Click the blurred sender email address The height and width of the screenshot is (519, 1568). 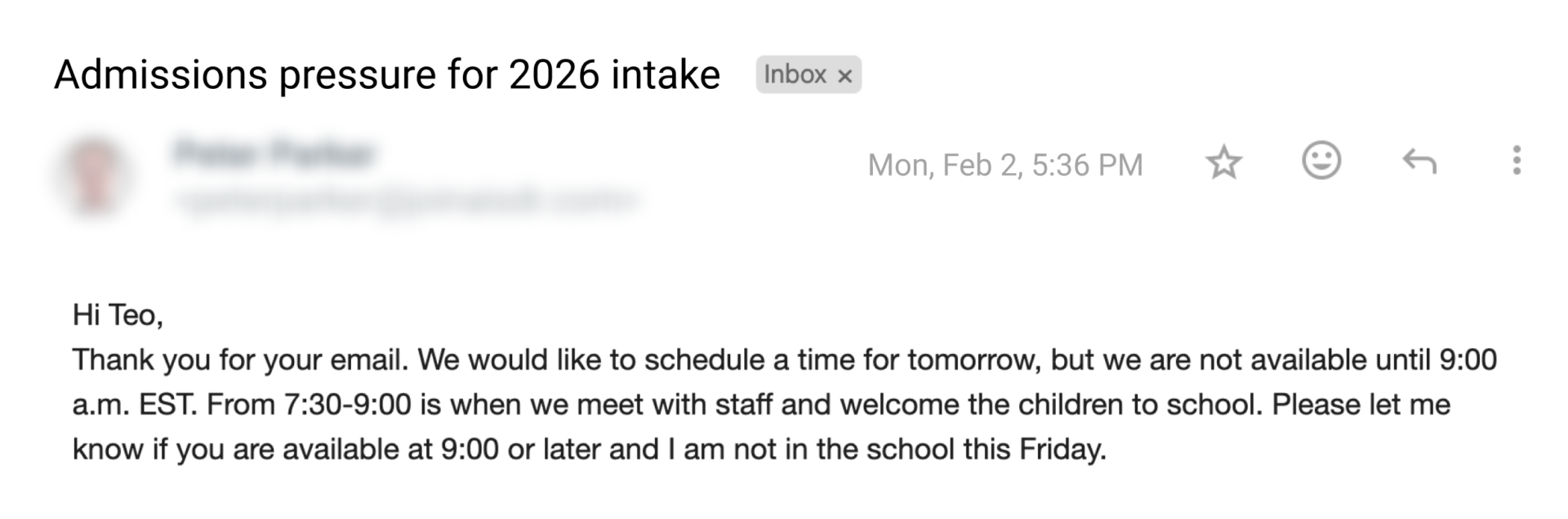(406, 198)
